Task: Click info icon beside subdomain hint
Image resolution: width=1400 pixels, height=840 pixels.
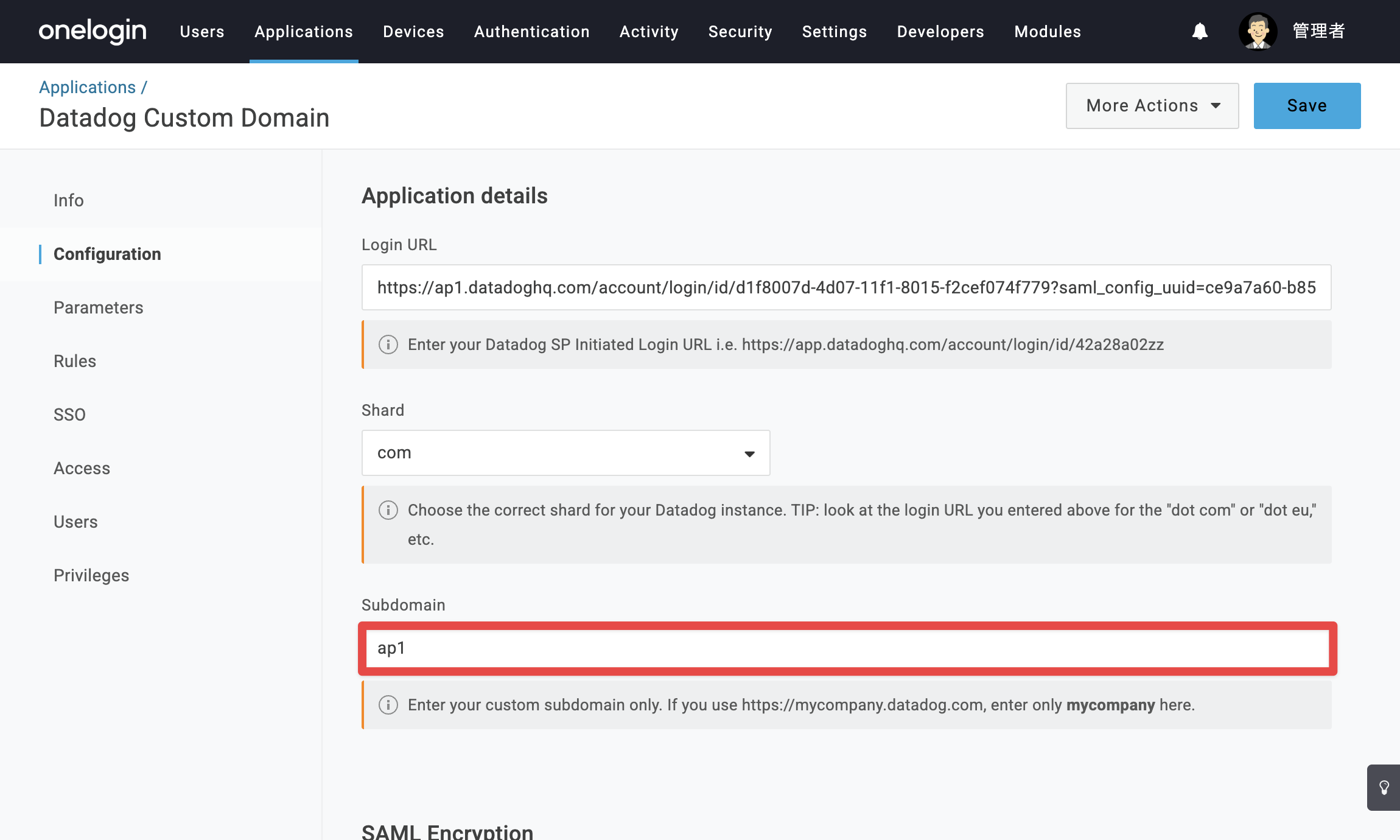Action: [388, 705]
